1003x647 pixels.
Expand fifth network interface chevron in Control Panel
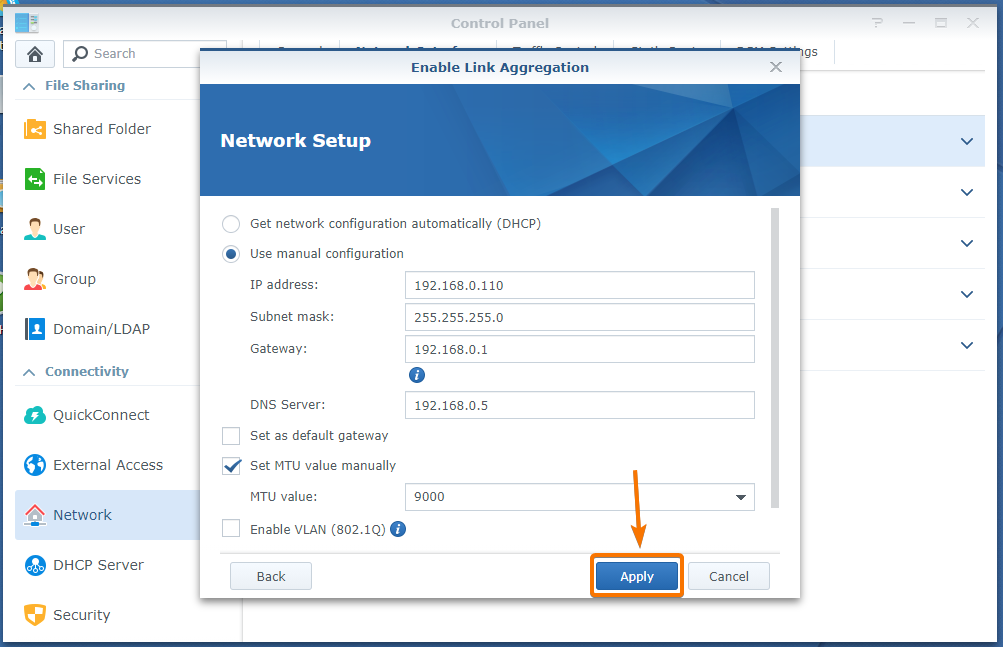point(967,345)
